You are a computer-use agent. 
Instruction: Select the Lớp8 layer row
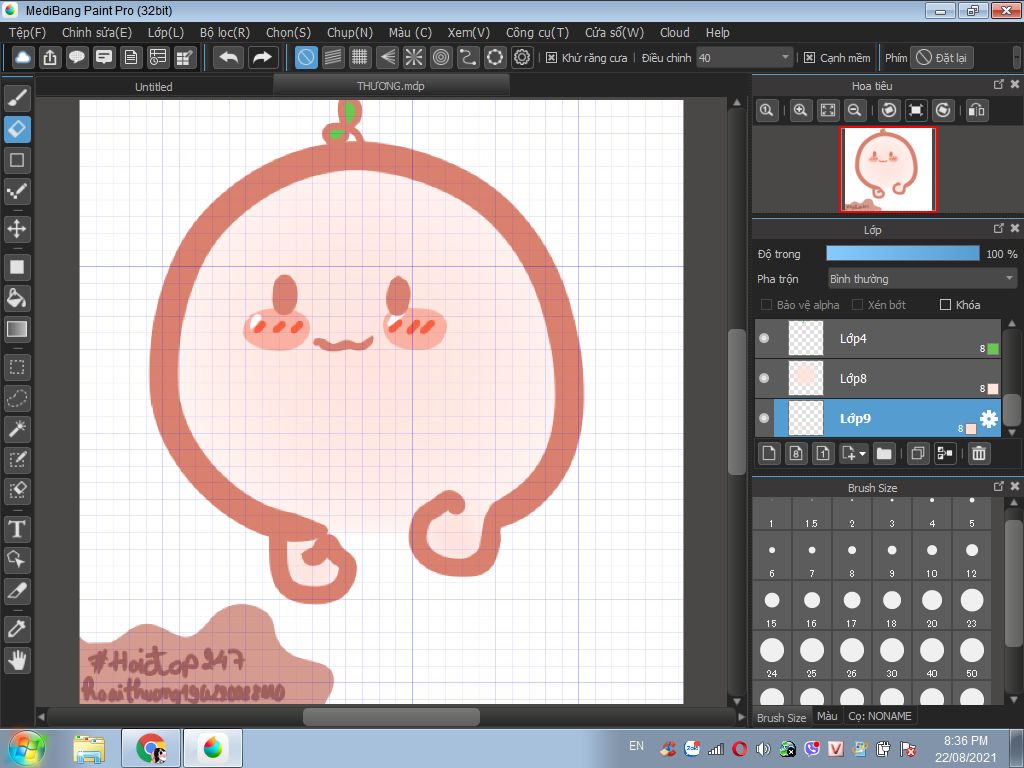878,378
